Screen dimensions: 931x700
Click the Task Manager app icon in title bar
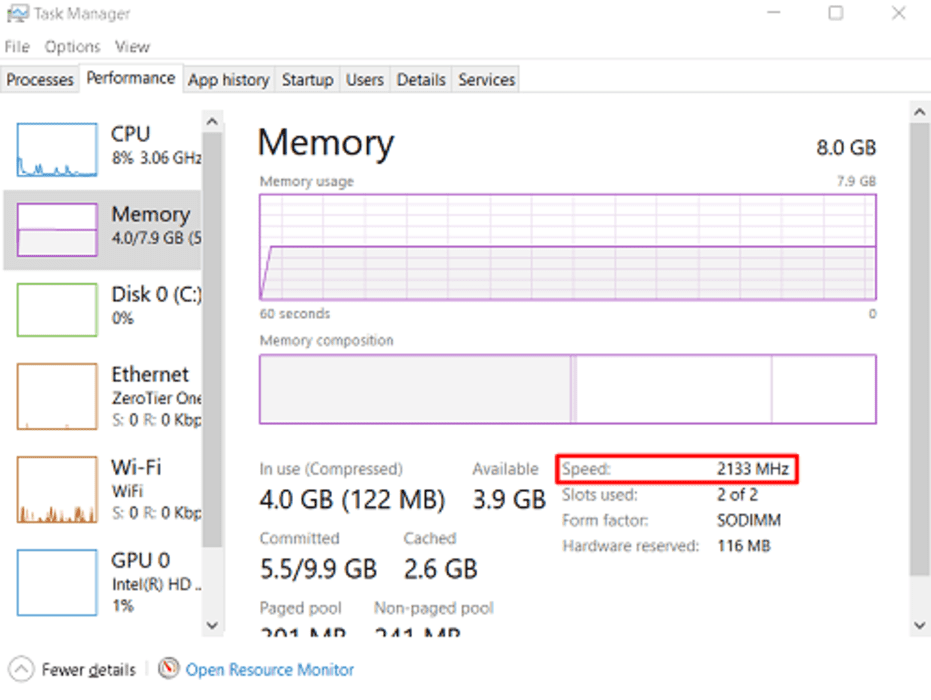pos(17,14)
